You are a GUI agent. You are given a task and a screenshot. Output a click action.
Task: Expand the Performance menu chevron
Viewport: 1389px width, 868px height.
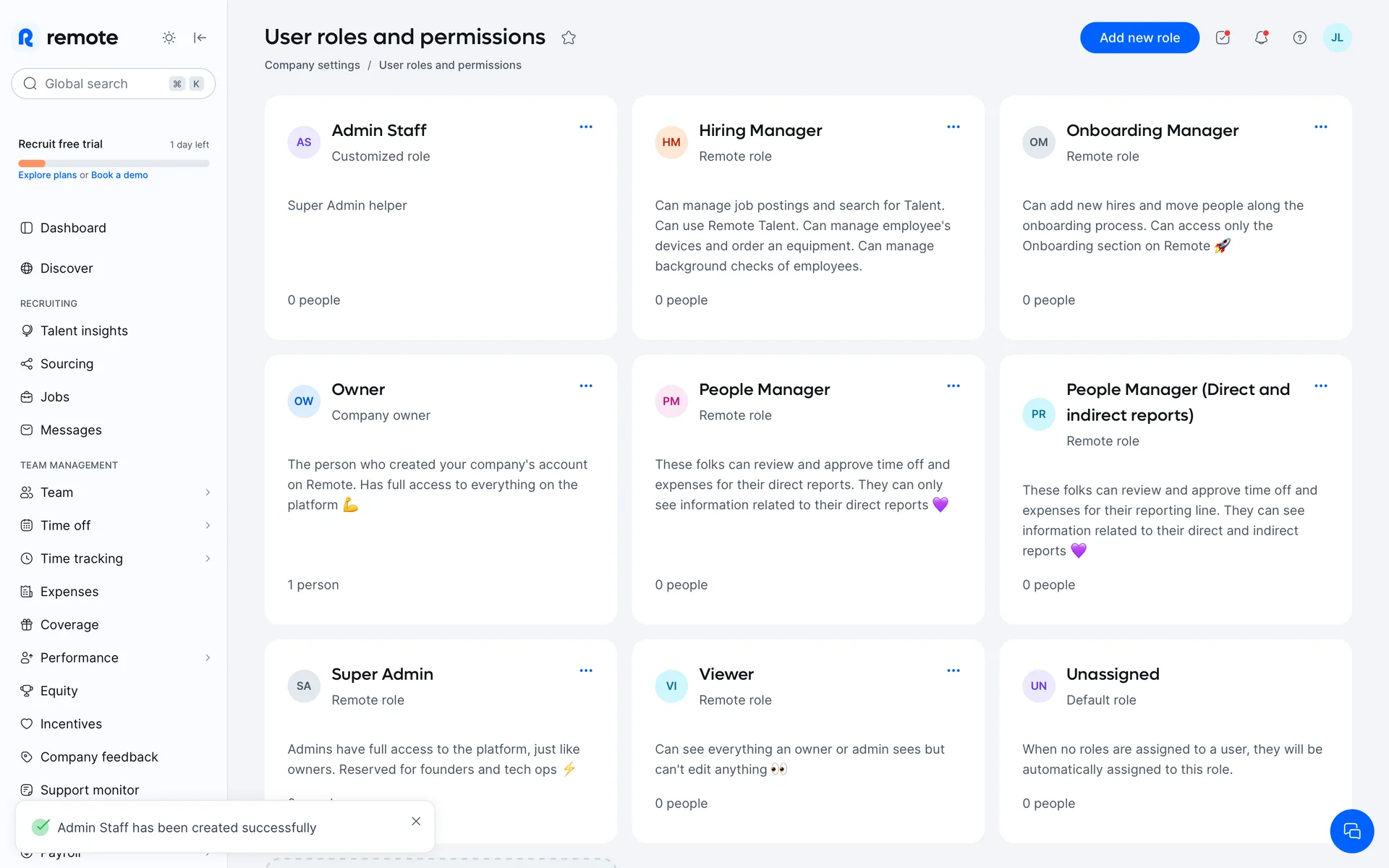tap(208, 658)
